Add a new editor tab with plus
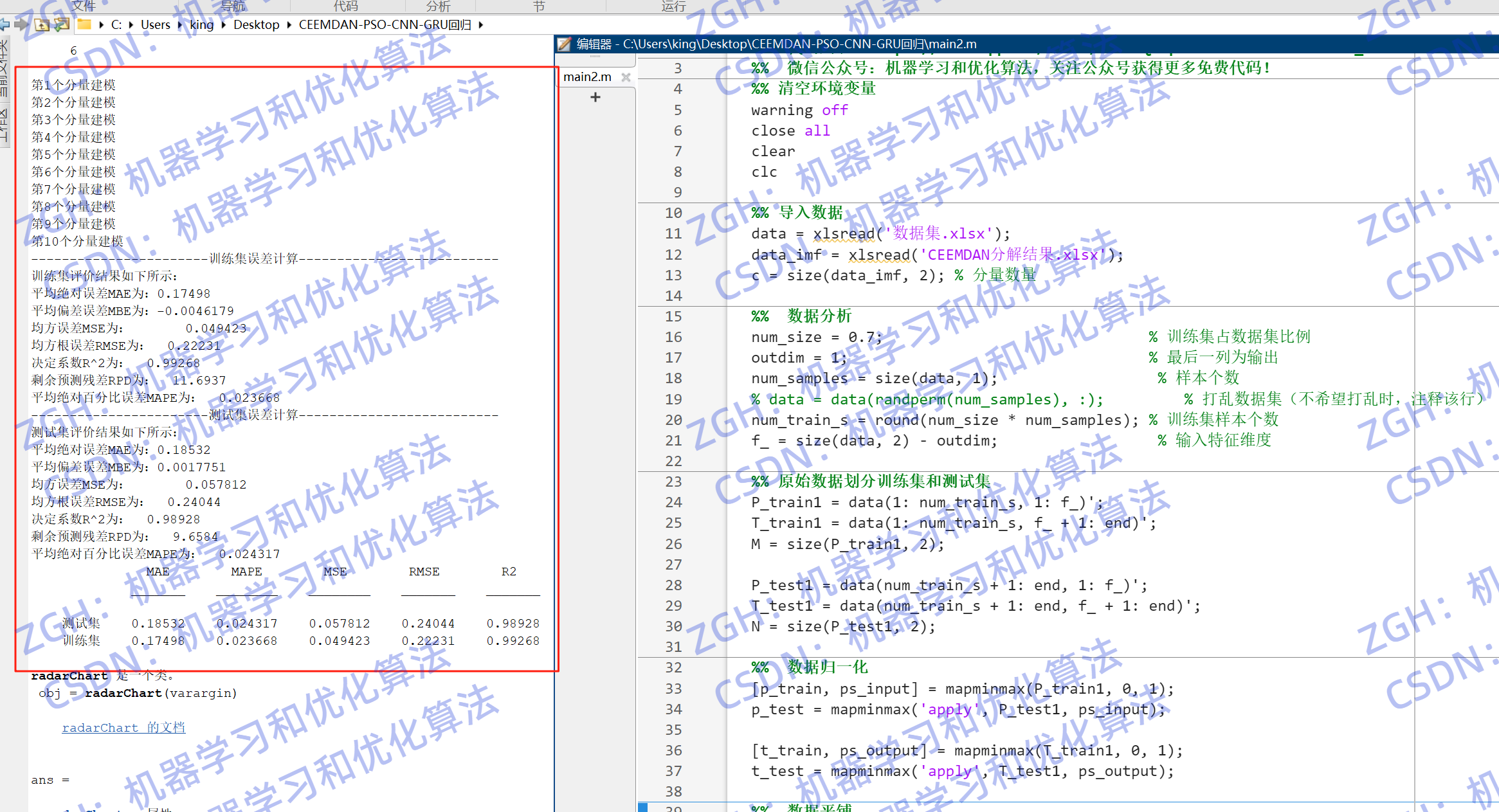The image size is (1499, 812). [595, 97]
